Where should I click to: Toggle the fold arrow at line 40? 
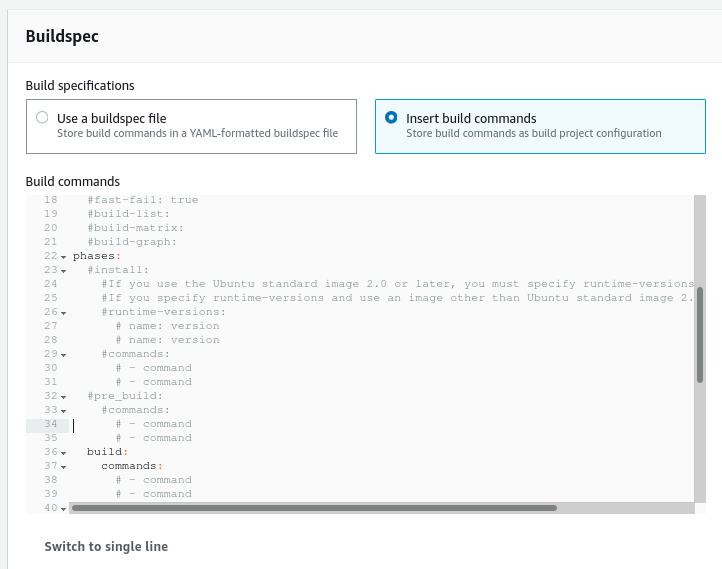[x=64, y=509]
